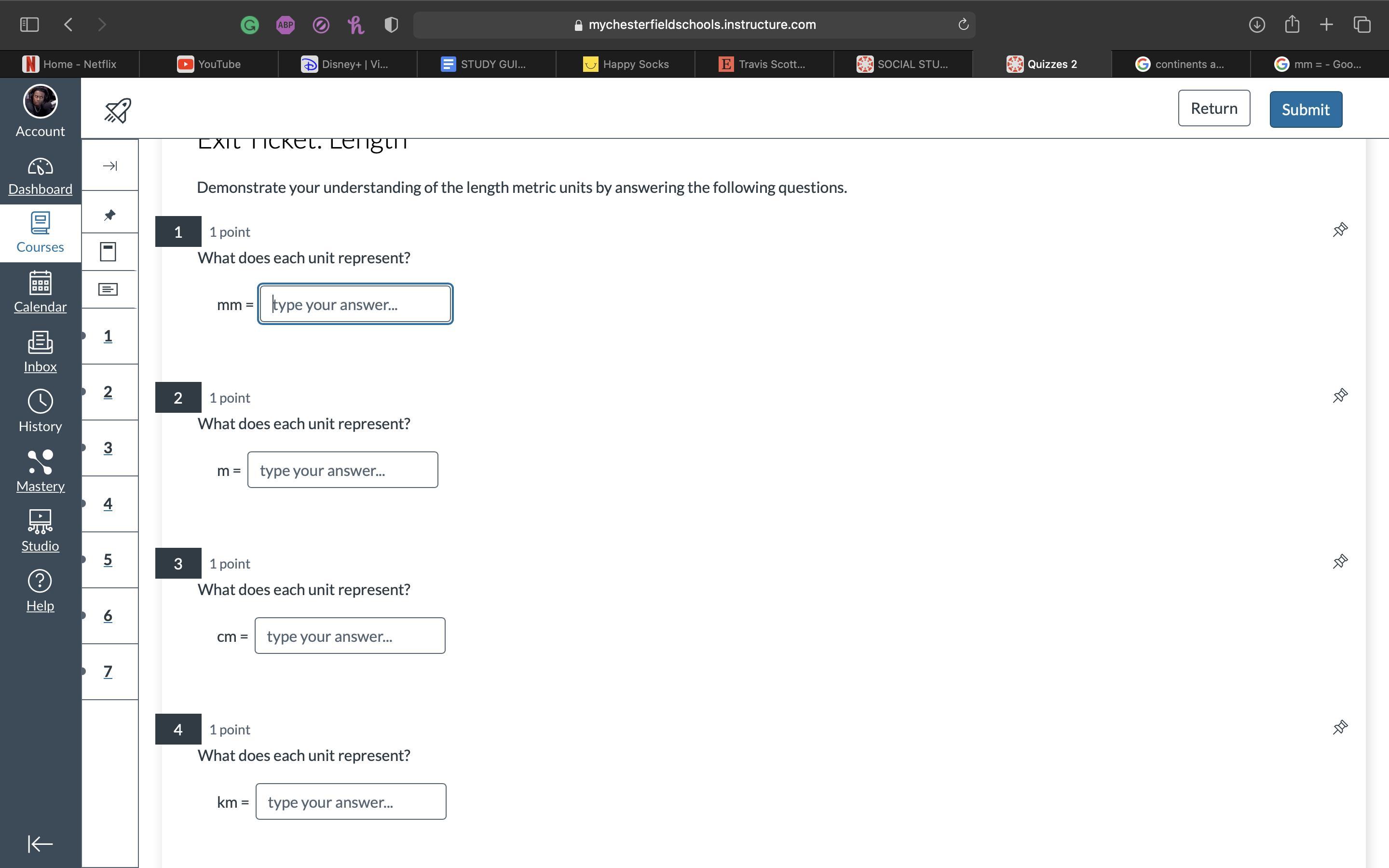1389x868 pixels.
Task: Pin question 1 using its pushpin icon
Action: [1340, 230]
